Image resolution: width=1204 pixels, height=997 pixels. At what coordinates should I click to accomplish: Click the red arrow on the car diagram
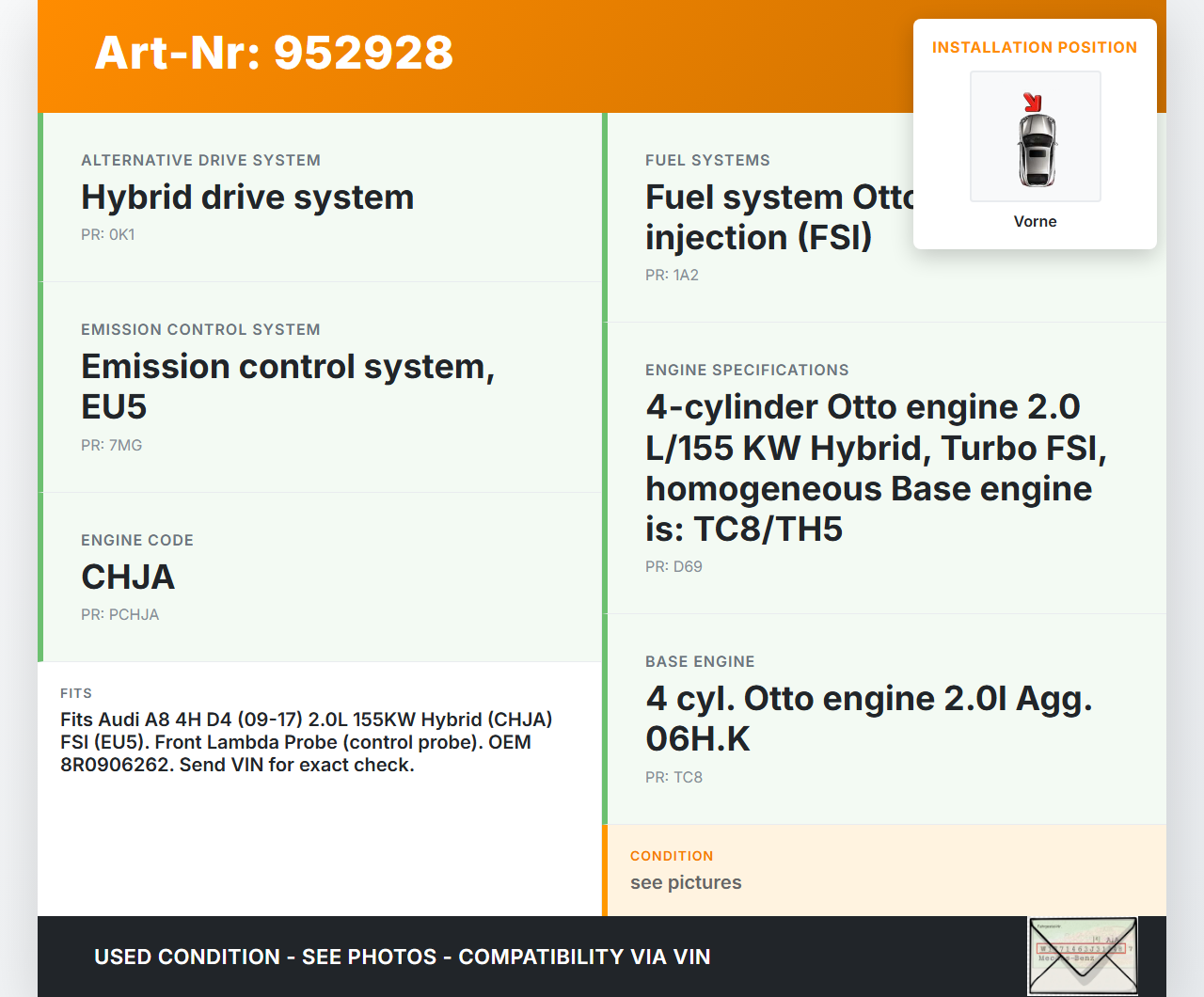[x=1032, y=103]
